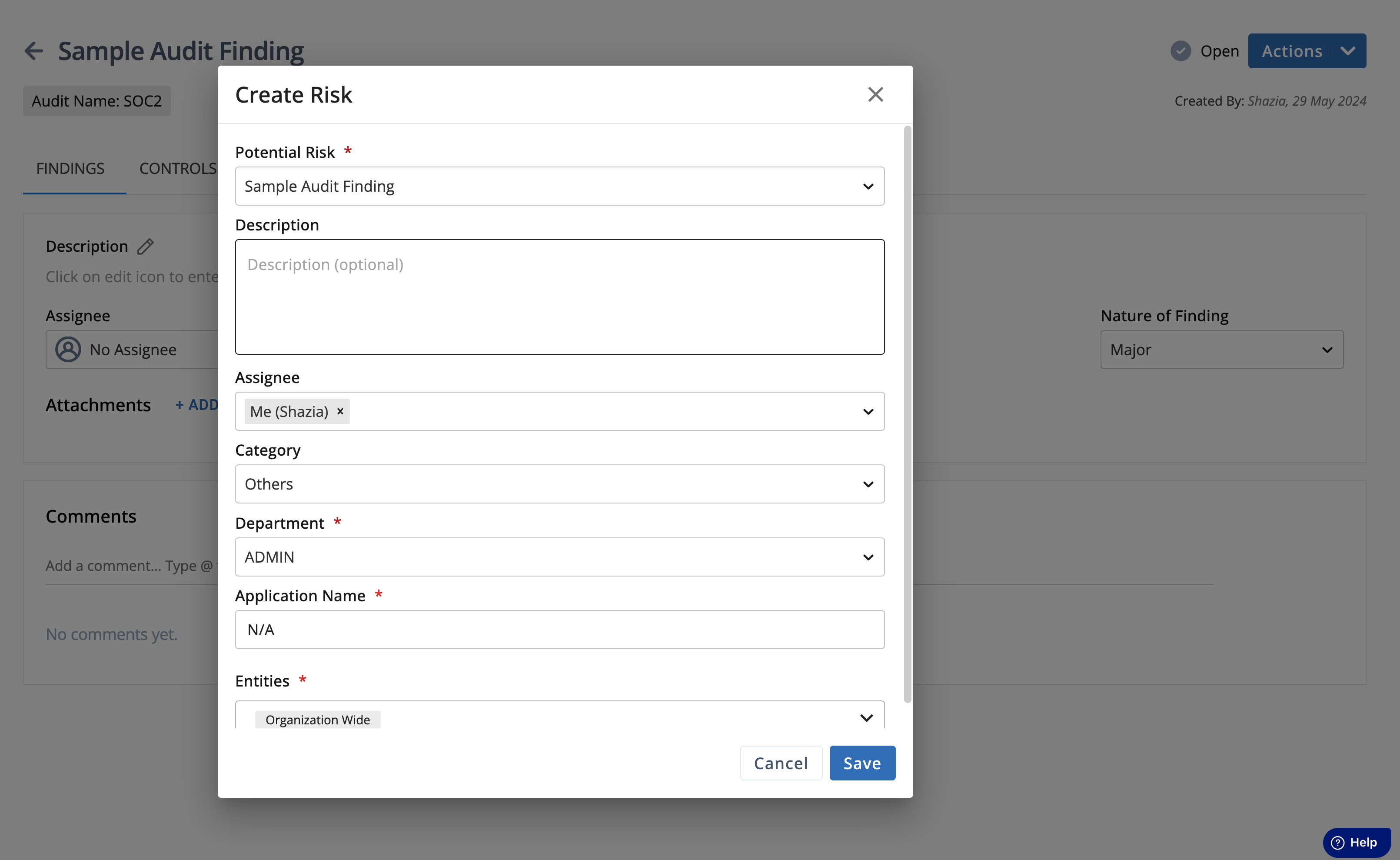This screenshot has width=1400, height=860.
Task: Remove the Me (Shazia) assignee tag
Action: [340, 411]
